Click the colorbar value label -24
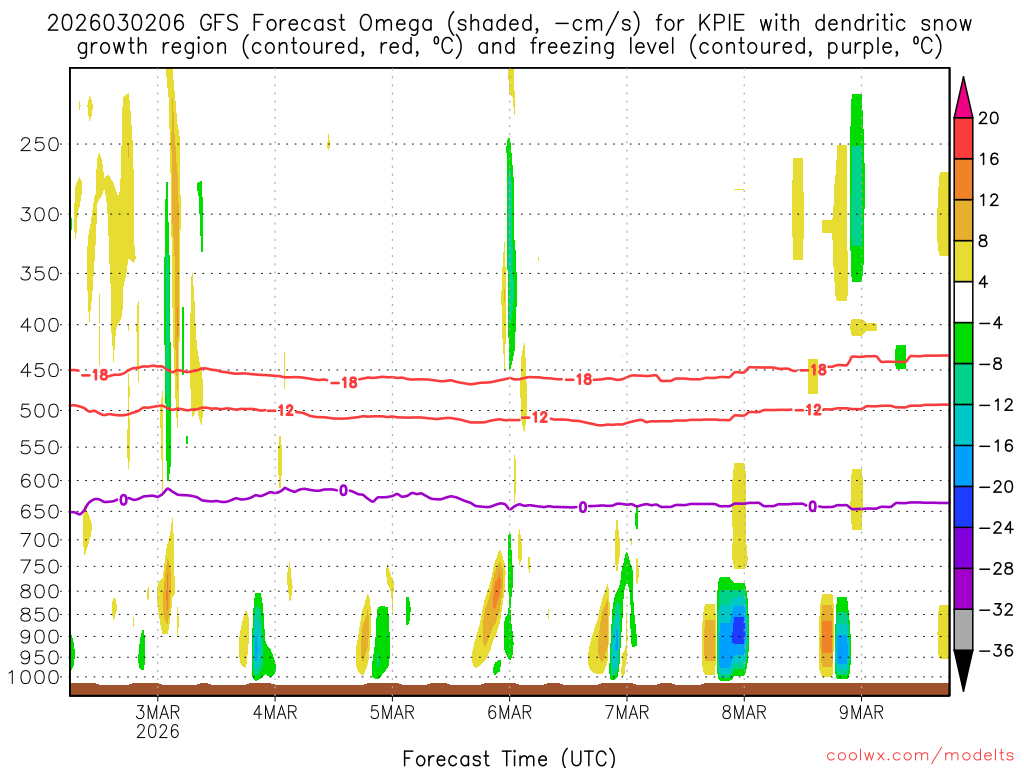Image resolution: width=1024 pixels, height=768 pixels. pos(996,528)
